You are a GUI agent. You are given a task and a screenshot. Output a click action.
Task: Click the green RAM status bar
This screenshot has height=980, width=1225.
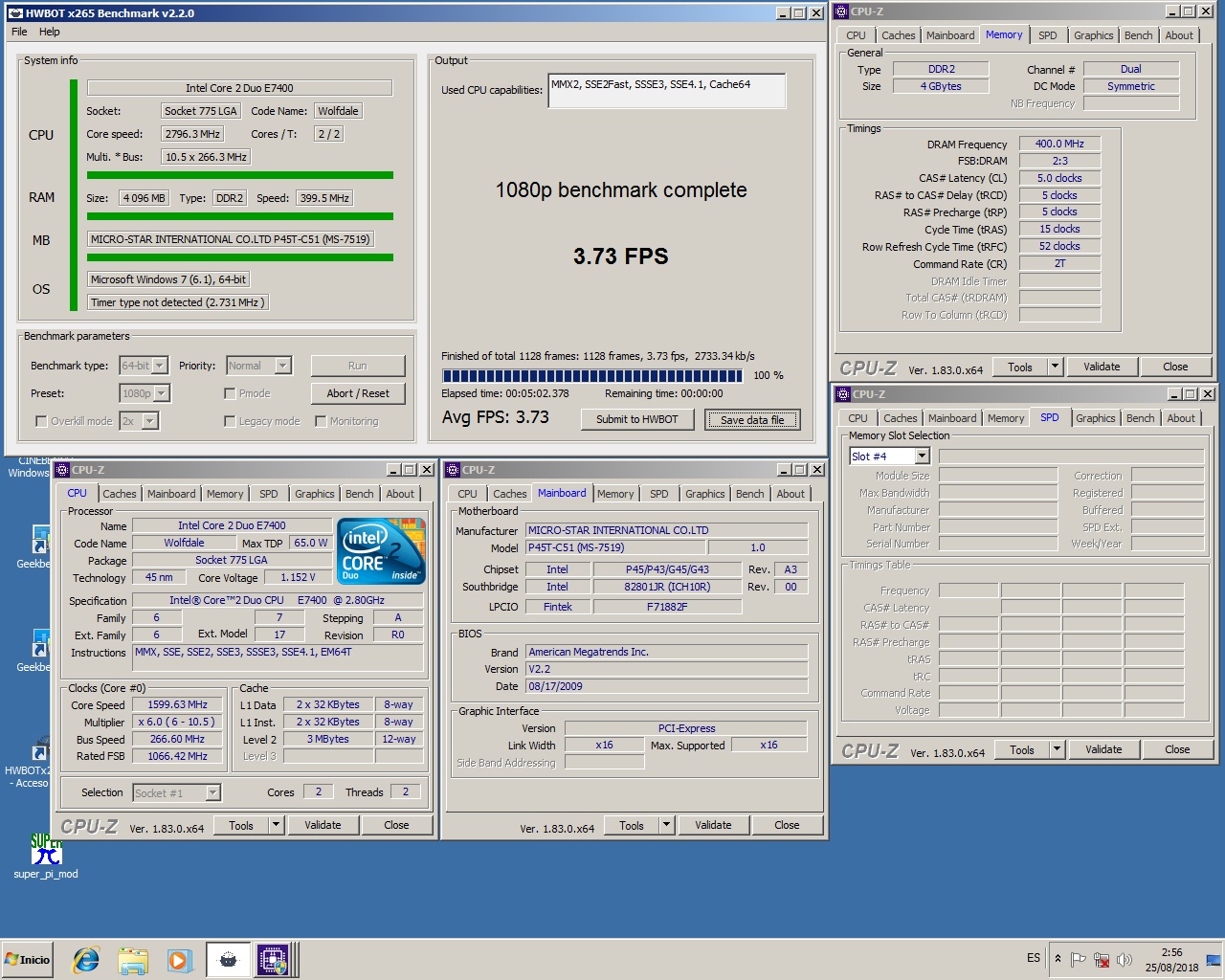(240, 216)
